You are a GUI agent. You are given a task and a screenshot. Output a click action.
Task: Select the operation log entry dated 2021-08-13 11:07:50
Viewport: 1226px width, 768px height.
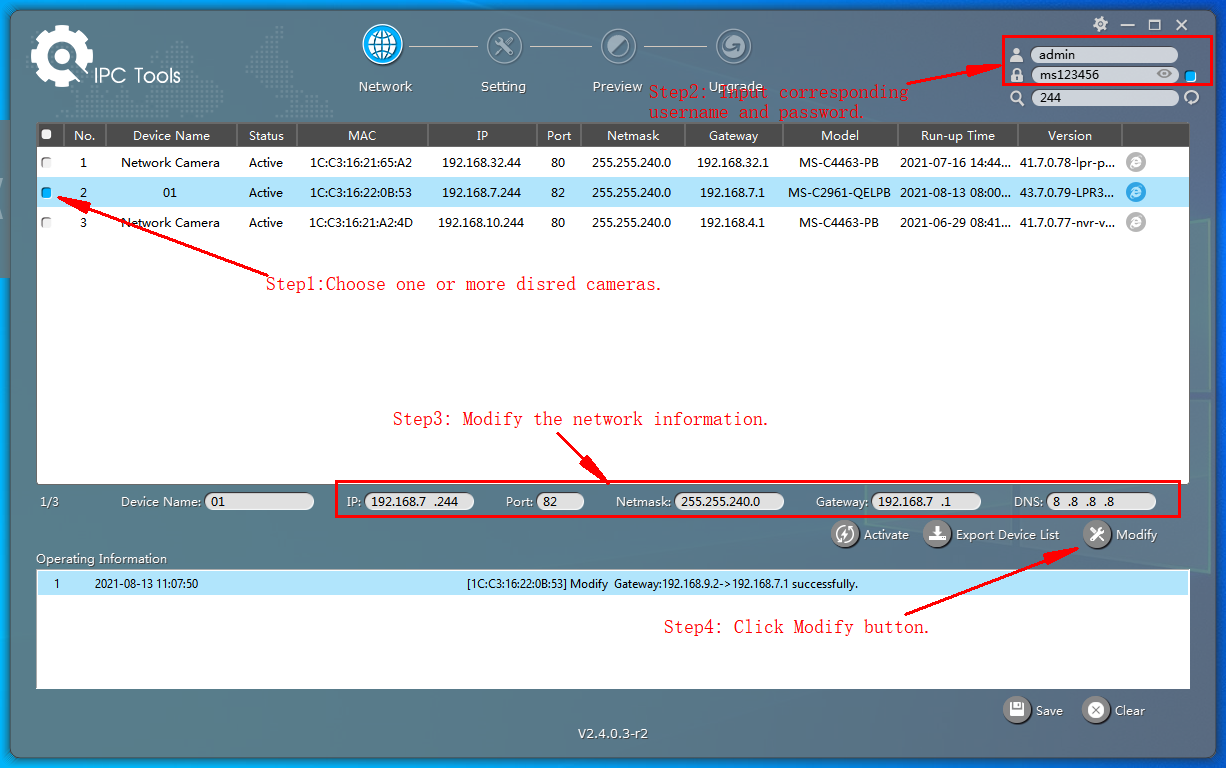pos(613,584)
